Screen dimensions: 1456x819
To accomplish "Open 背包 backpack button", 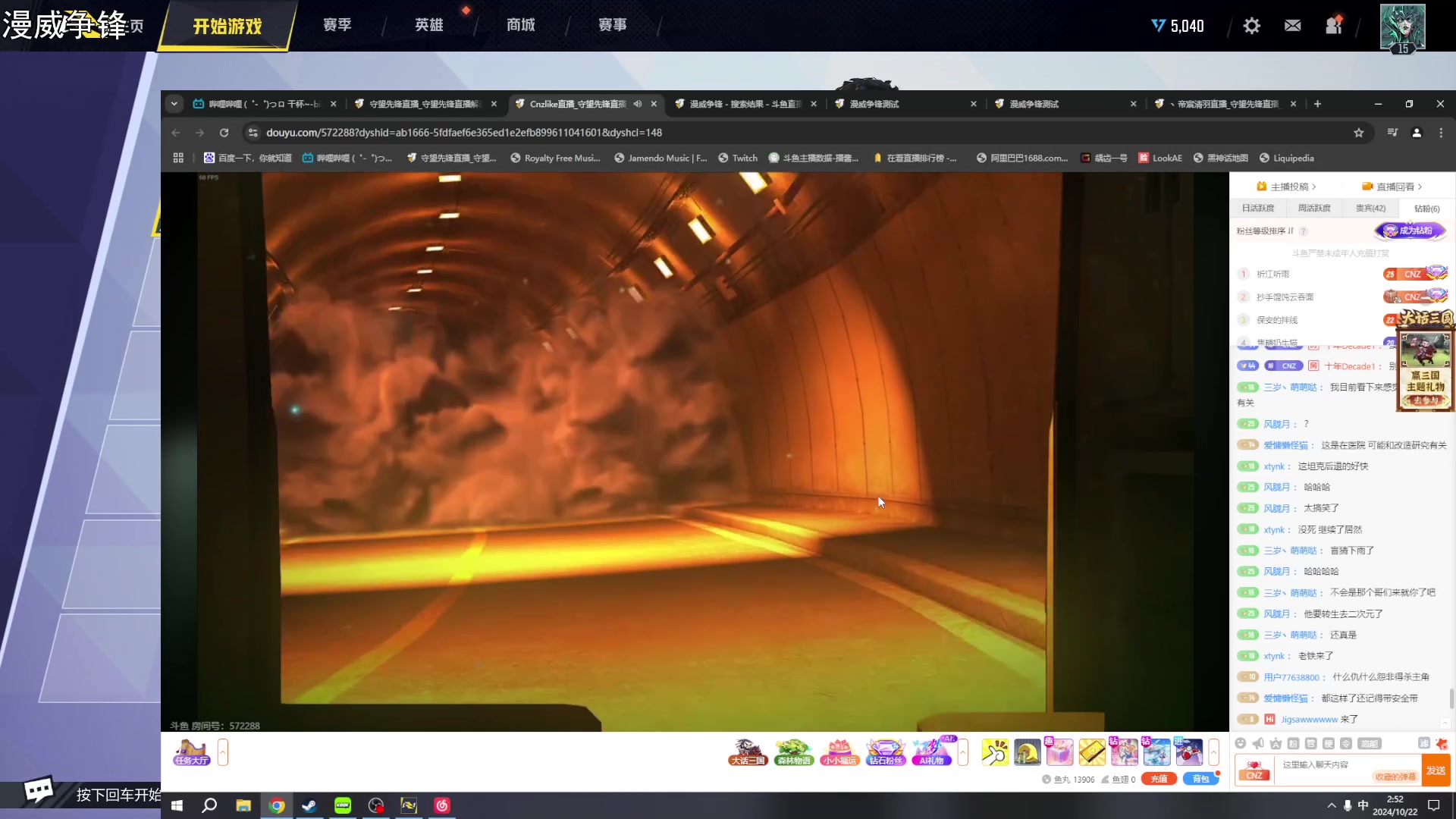I will tap(1200, 779).
